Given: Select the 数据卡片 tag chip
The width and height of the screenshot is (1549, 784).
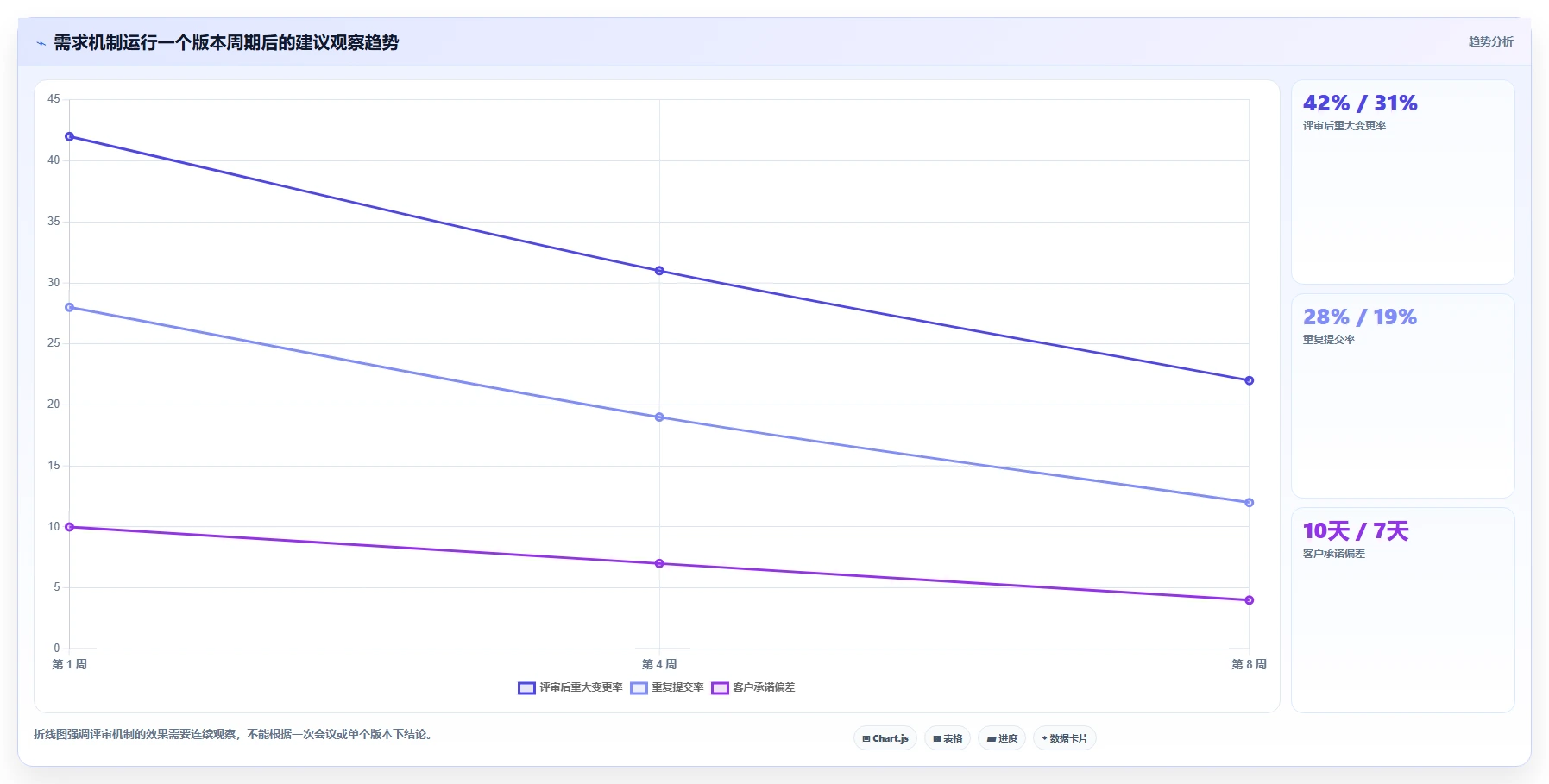Looking at the screenshot, I should (1065, 738).
